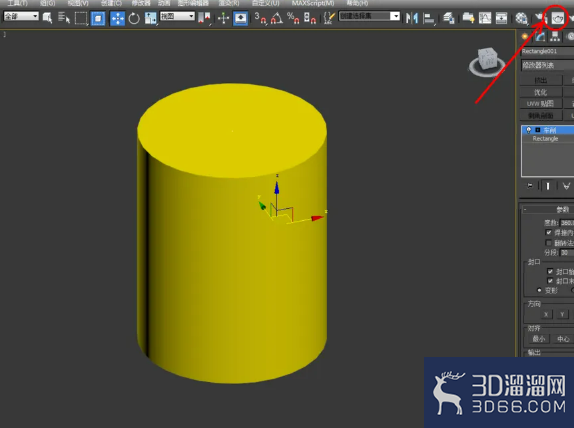Click the Select and Manipulate icon

[223, 18]
